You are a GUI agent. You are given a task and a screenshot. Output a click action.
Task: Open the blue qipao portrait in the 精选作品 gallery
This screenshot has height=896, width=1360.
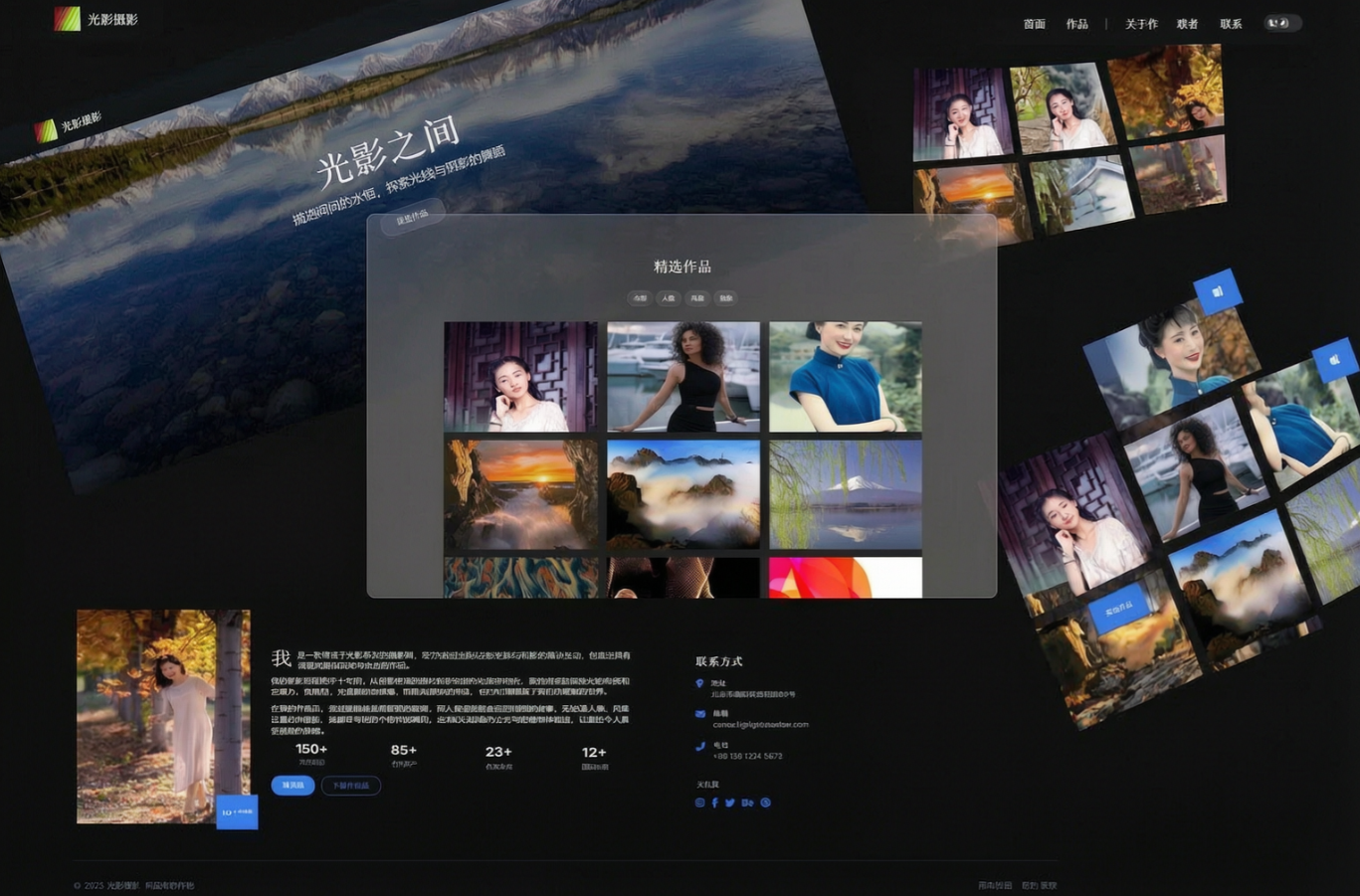coord(845,377)
